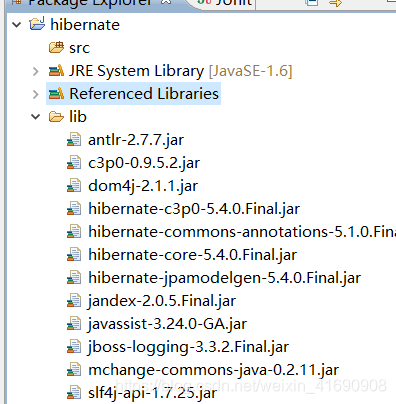Select slf4j-api-1.7.25.jar in the tree
The image size is (396, 404).
[x=152, y=393]
